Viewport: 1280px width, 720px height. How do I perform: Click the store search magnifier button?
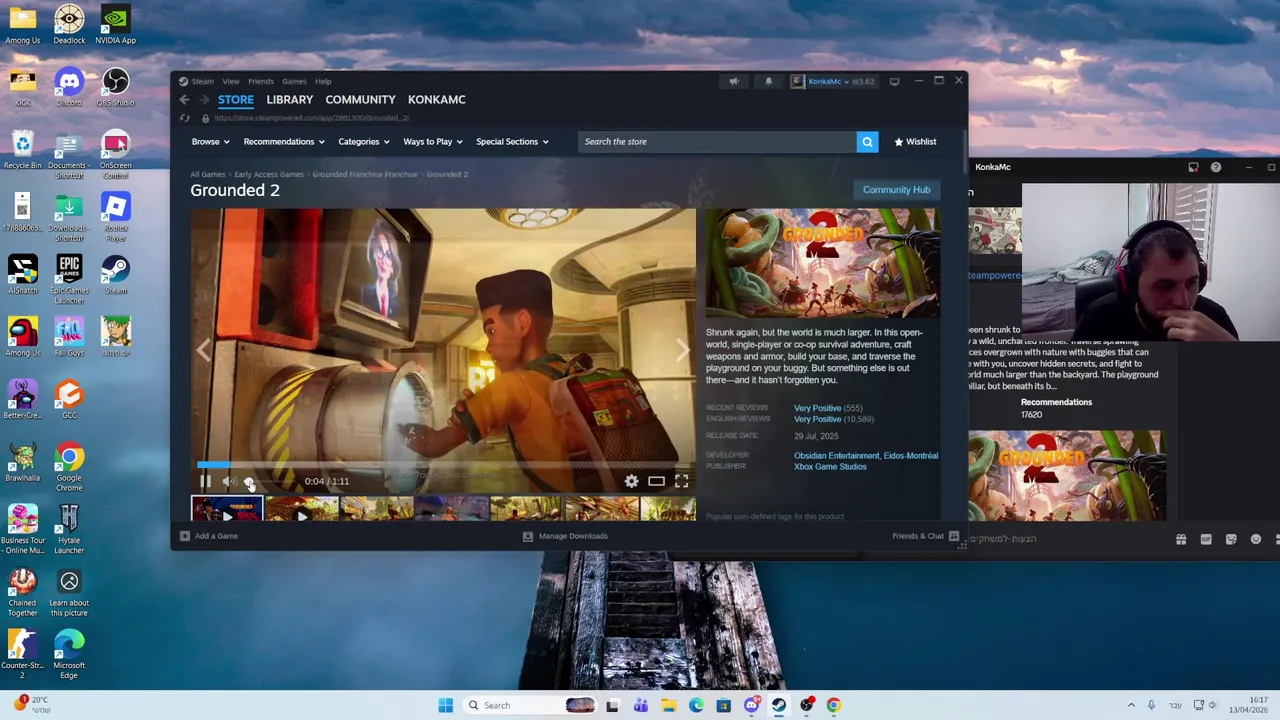click(x=867, y=142)
